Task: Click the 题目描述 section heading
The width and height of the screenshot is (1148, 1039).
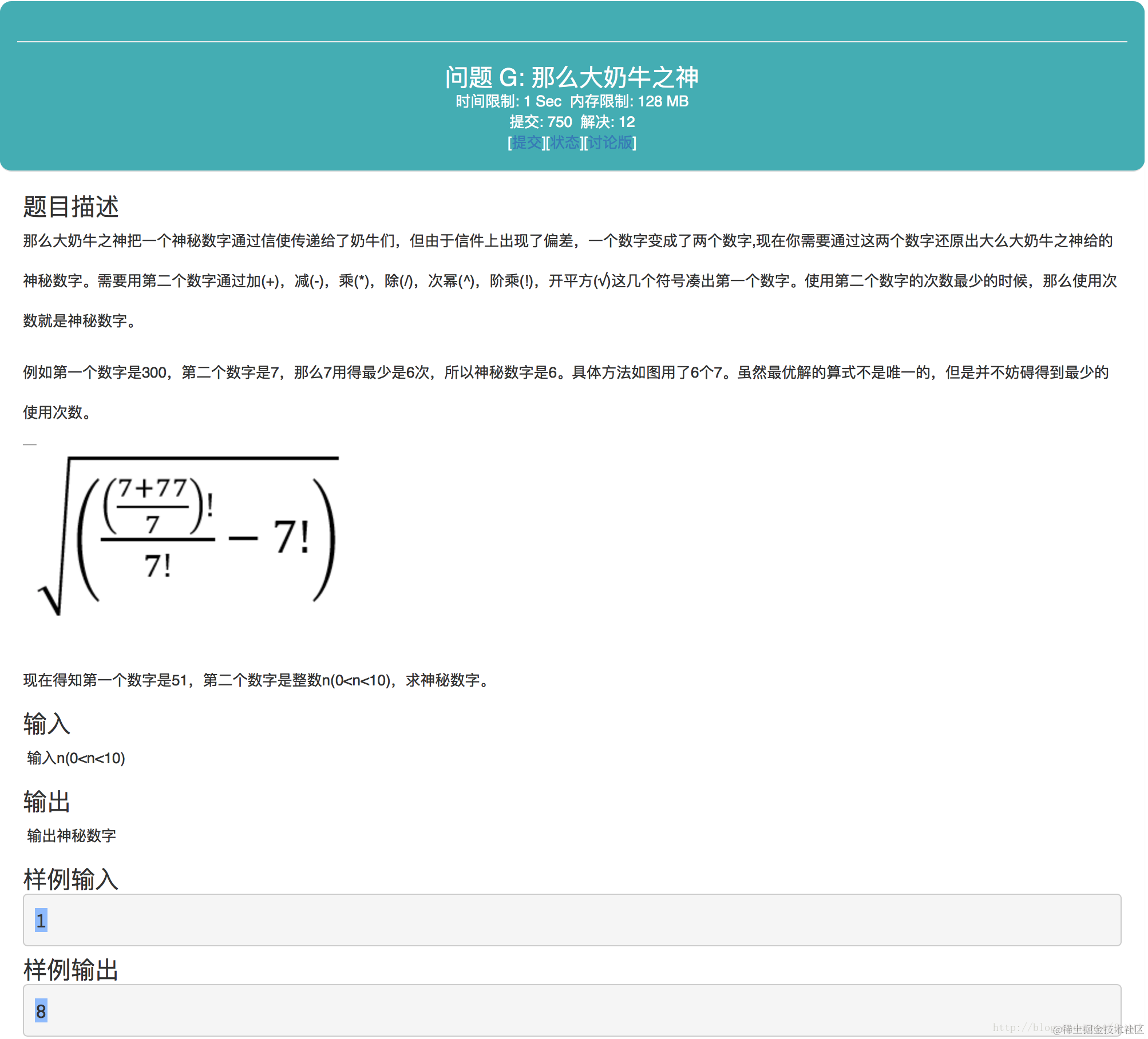Action: (x=71, y=208)
